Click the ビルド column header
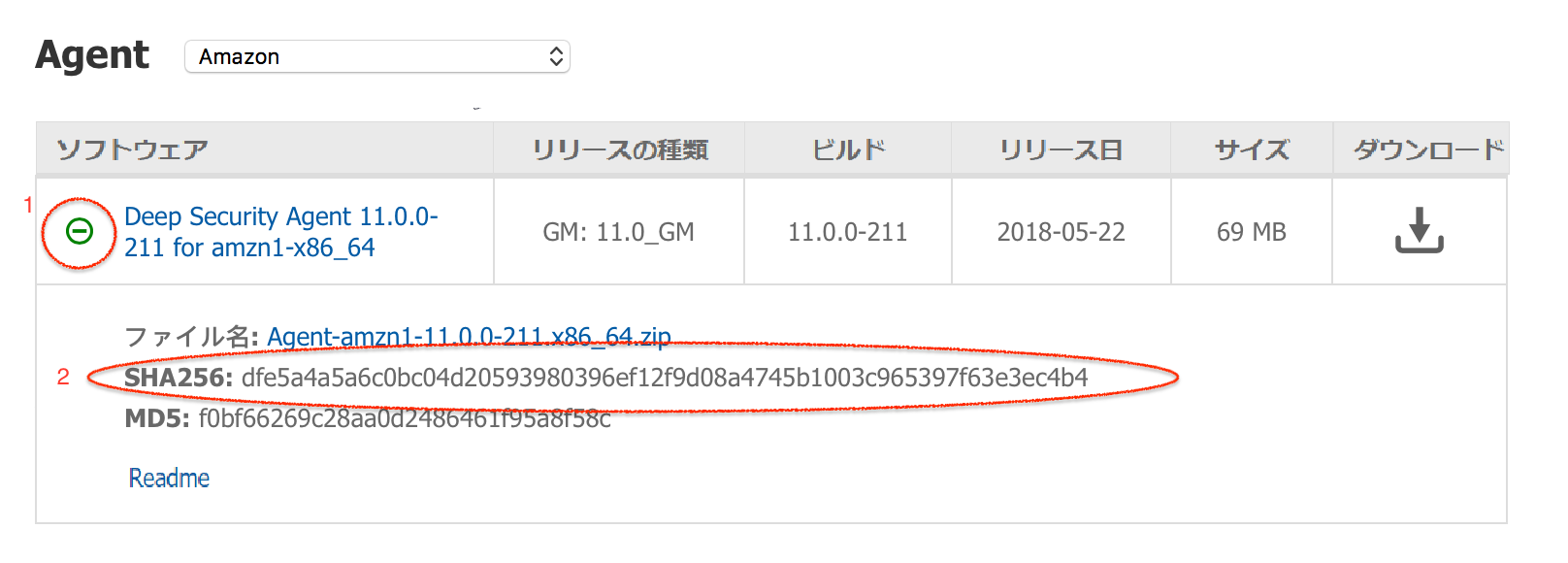 click(848, 149)
